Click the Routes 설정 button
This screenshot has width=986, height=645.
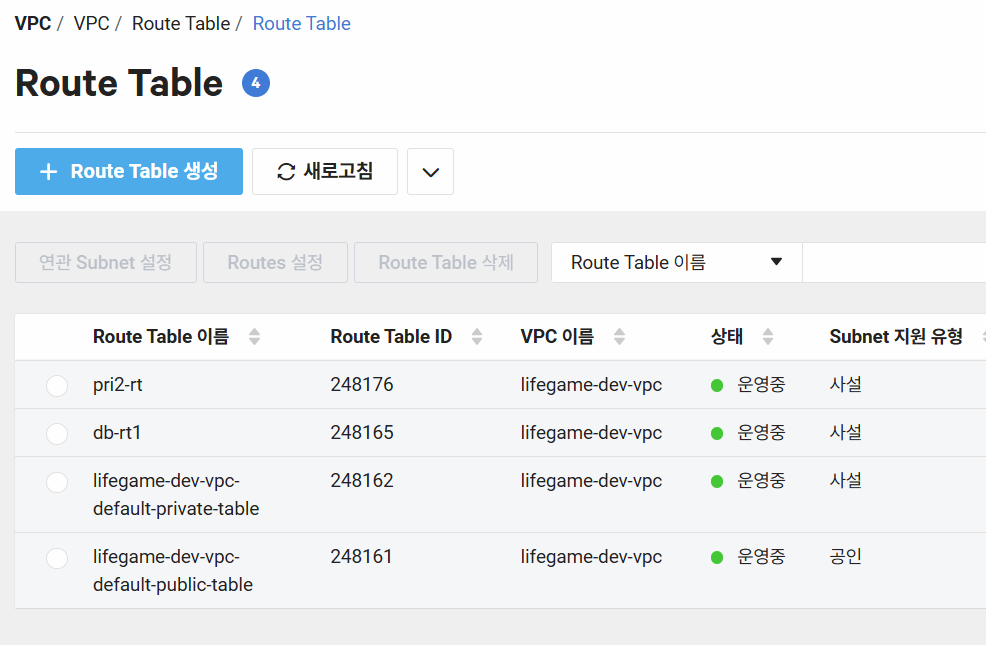(275, 263)
